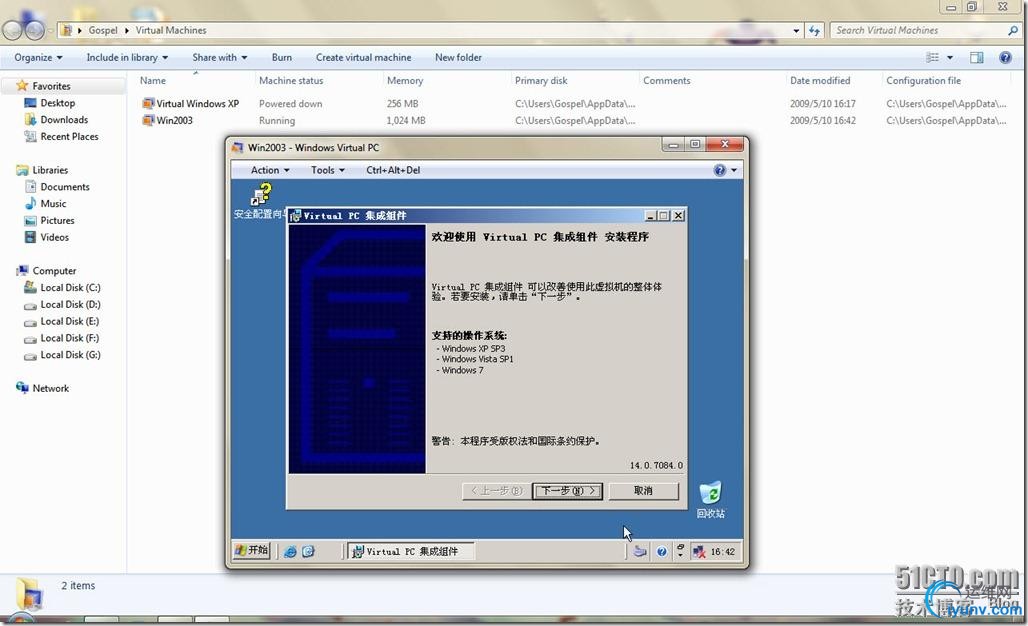This screenshot has width=1028, height=626.
Task: Open the Virtual PC Tools menu
Action: click(327, 170)
